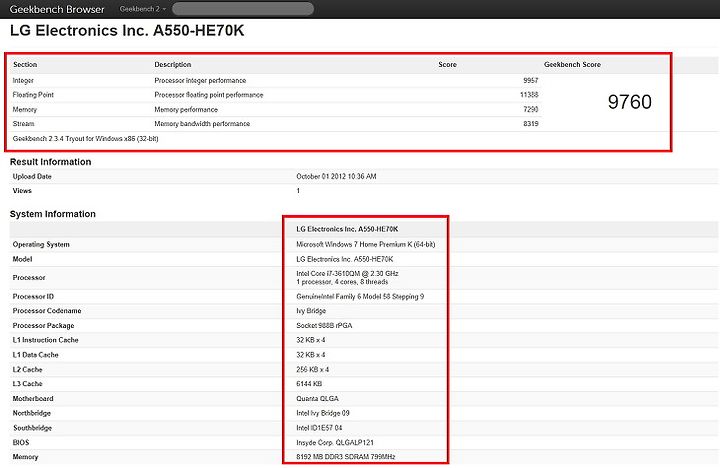
Task: Select the Northbridge label
Action: point(32,413)
